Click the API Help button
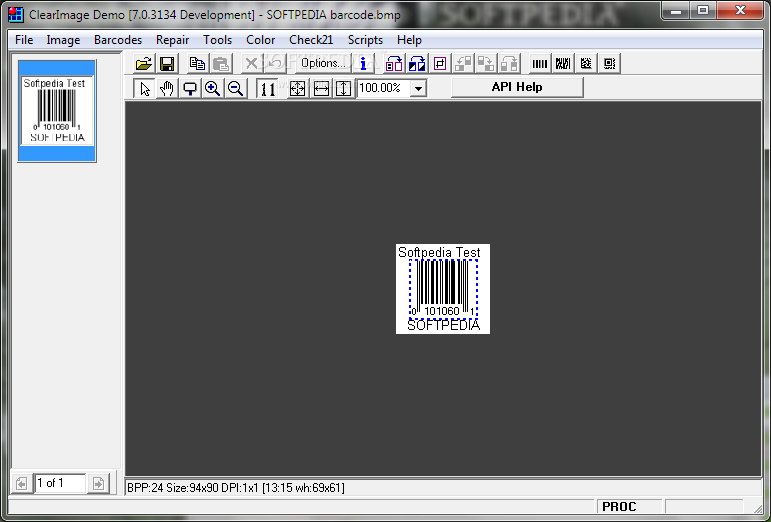 (517, 87)
